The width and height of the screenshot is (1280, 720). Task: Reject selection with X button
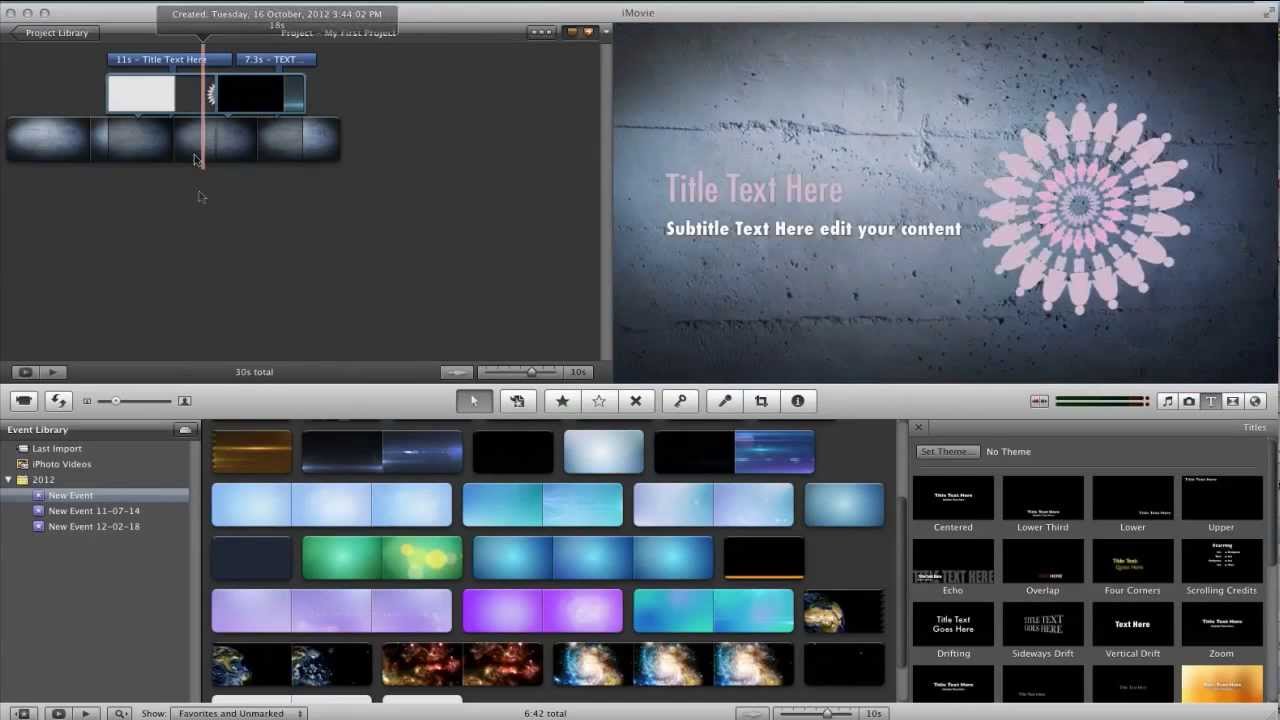pyautogui.click(x=636, y=401)
